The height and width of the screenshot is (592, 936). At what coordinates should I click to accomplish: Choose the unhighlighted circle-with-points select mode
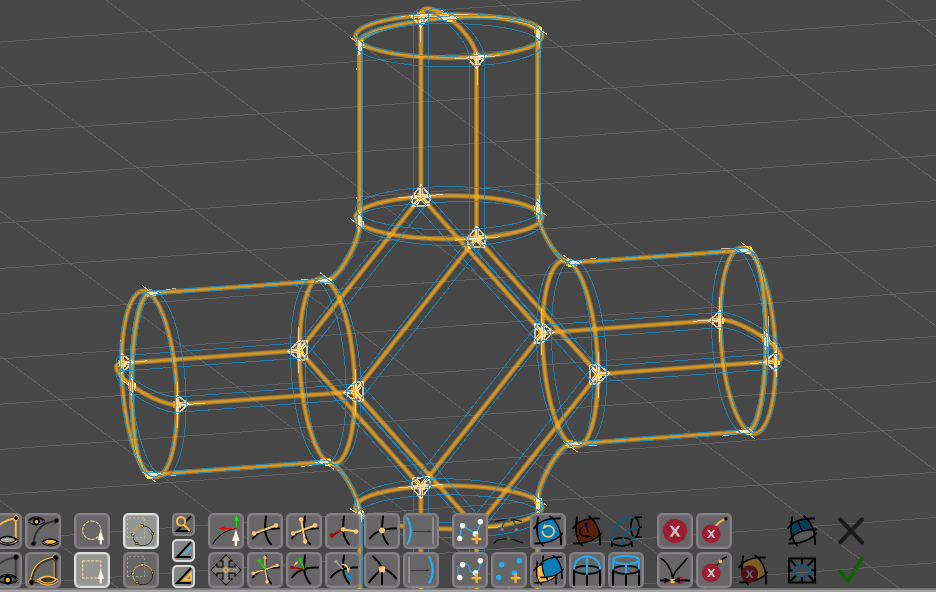pos(141,570)
